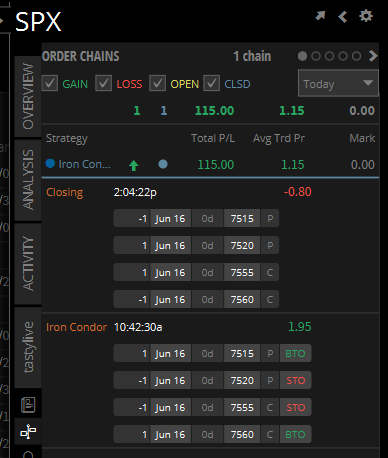This screenshot has width=388, height=458.
Task: Click the 1.95 opening credit value
Action: coord(300,327)
